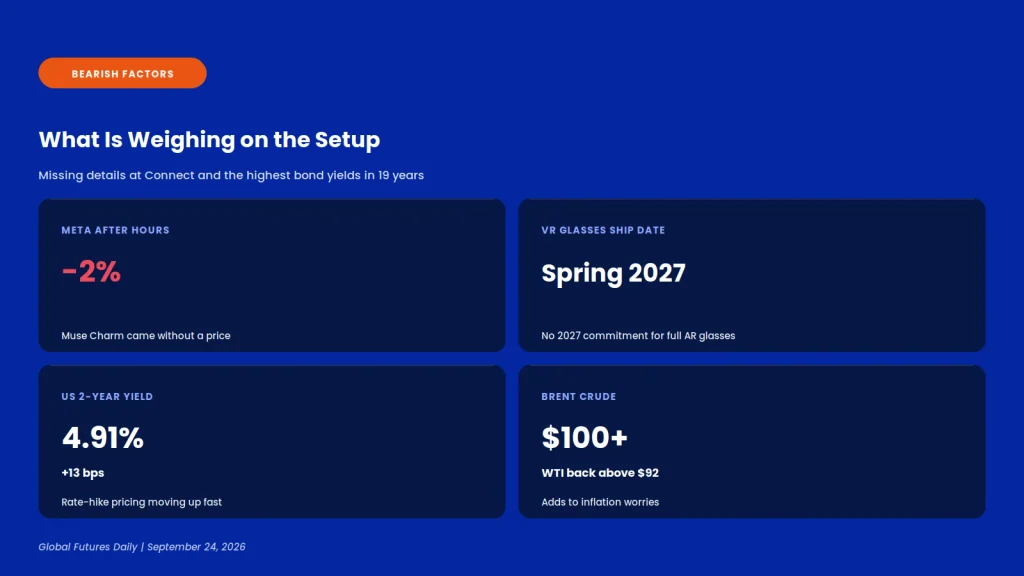The height and width of the screenshot is (576, 1024).
Task: Select the Adds to inflation worries note
Action: click(x=600, y=502)
